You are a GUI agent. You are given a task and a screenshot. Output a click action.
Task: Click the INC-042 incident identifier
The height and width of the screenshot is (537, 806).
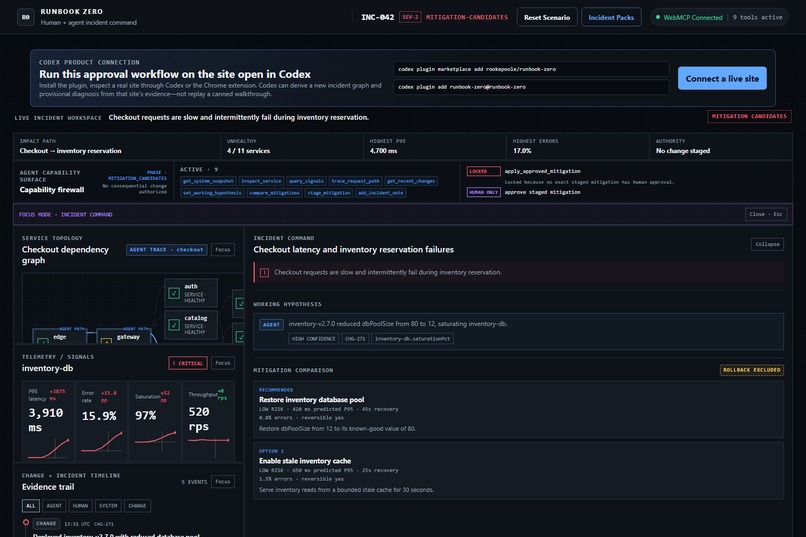(x=377, y=17)
